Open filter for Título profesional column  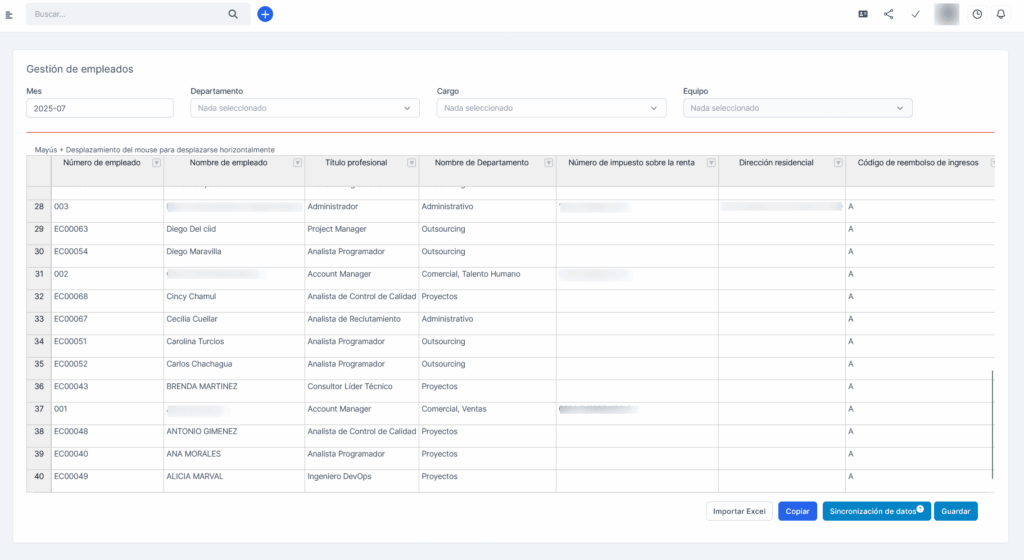coord(411,163)
